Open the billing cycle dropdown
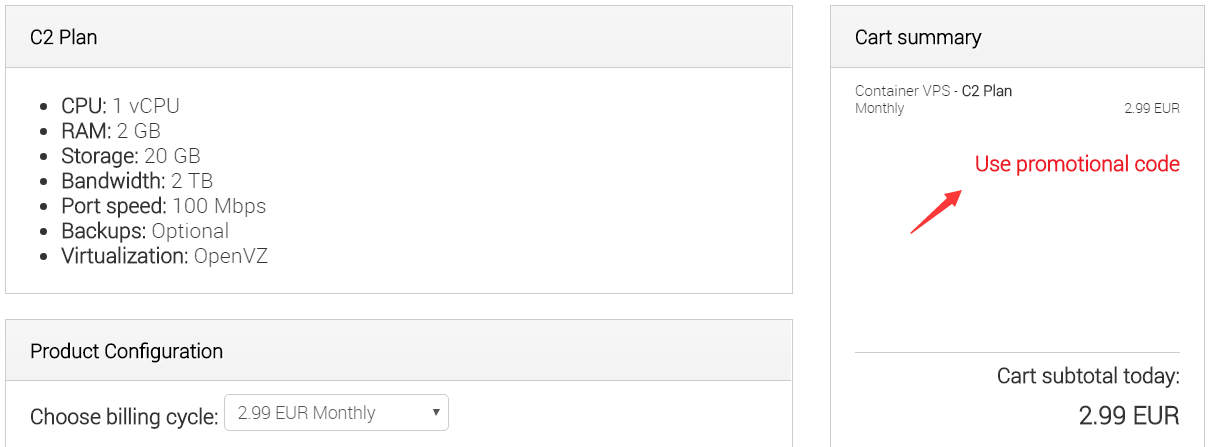The width and height of the screenshot is (1209, 447). tap(336, 413)
